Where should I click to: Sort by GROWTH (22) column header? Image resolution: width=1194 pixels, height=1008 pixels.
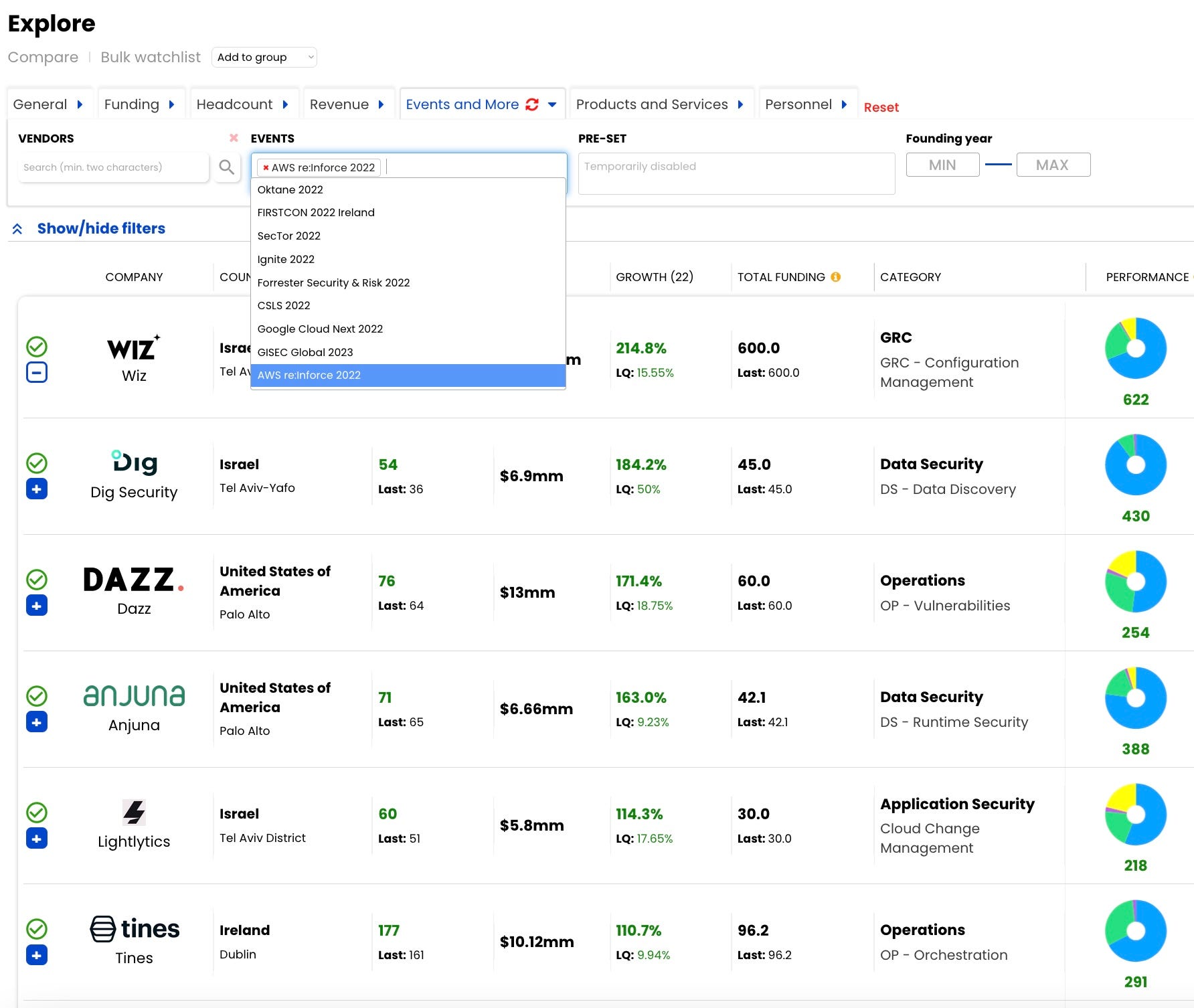tap(655, 277)
